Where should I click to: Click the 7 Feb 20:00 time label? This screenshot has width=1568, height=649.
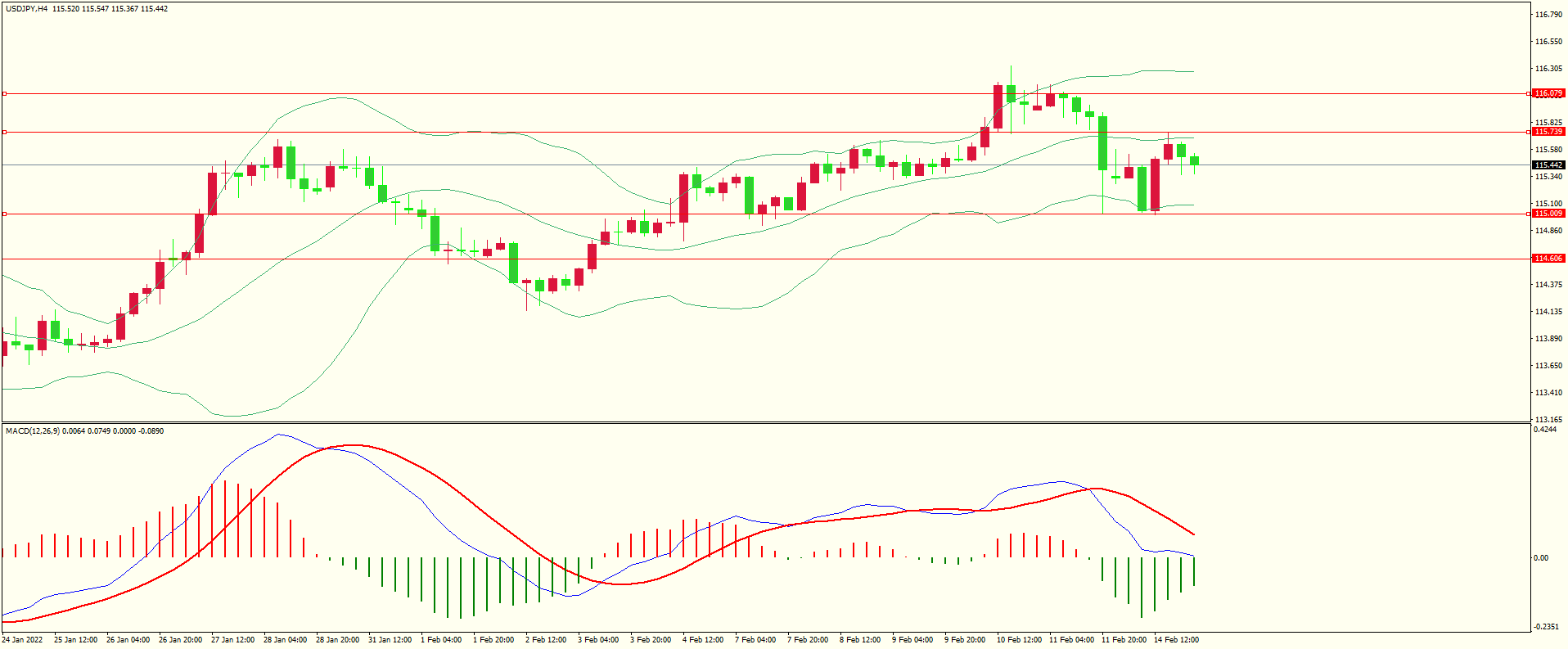pyautogui.click(x=809, y=640)
